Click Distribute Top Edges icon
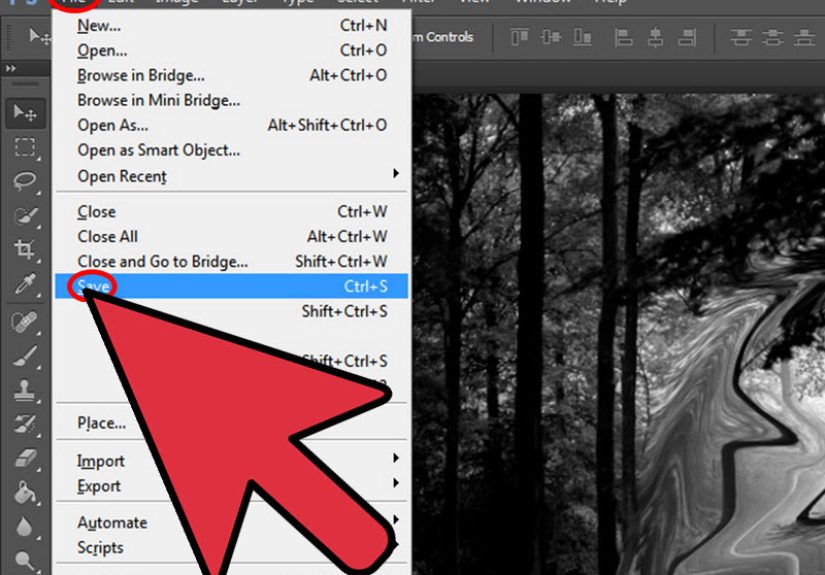 coord(741,37)
